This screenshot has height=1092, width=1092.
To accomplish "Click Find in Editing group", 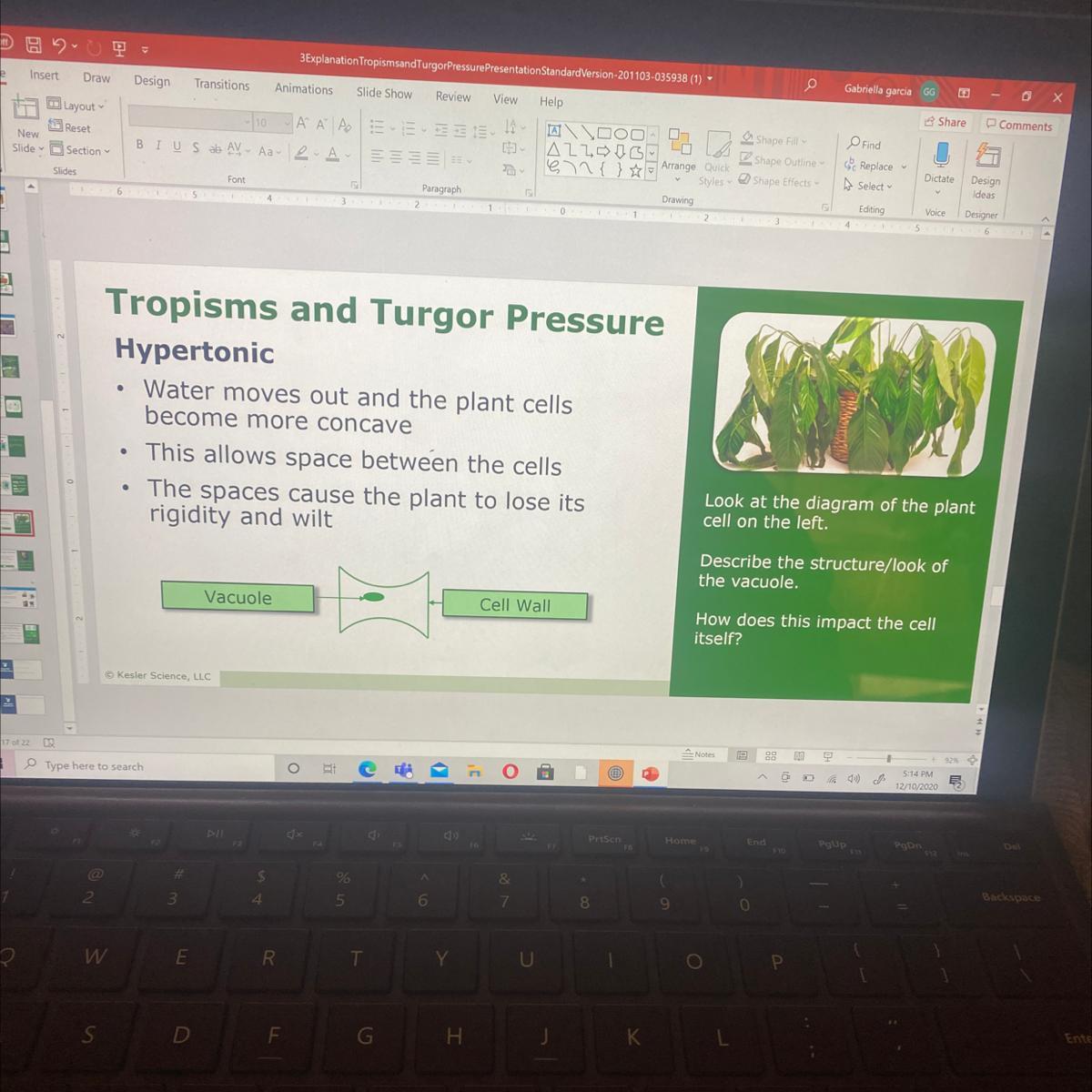I will (864, 145).
